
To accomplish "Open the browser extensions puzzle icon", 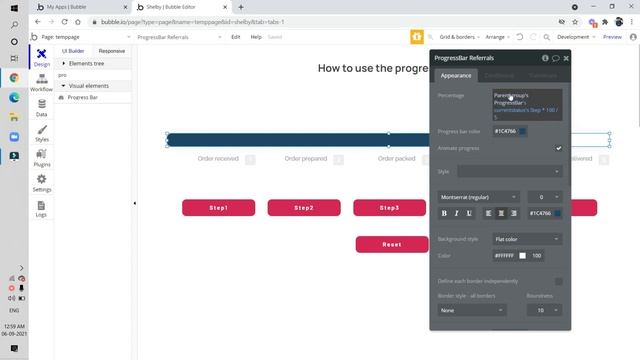I will 605,22.
